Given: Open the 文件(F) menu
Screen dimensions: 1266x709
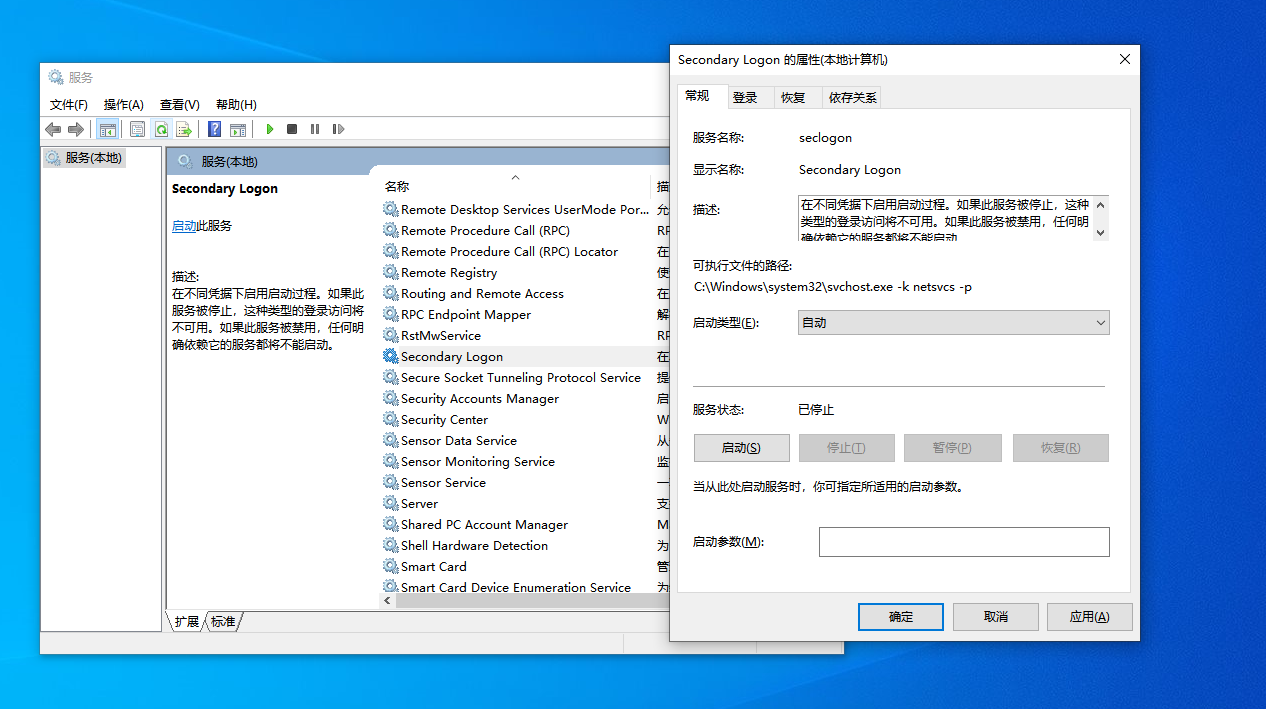Looking at the screenshot, I should coord(67,104).
